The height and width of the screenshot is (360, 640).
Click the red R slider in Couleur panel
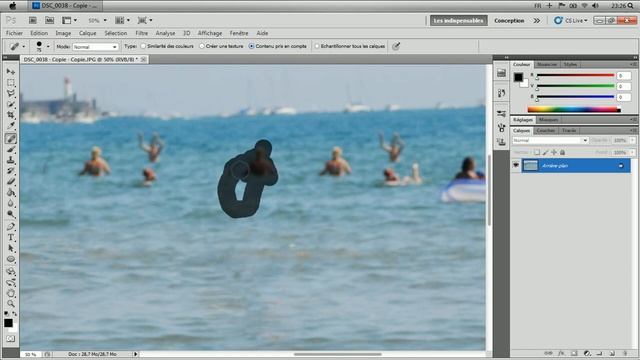coord(576,76)
